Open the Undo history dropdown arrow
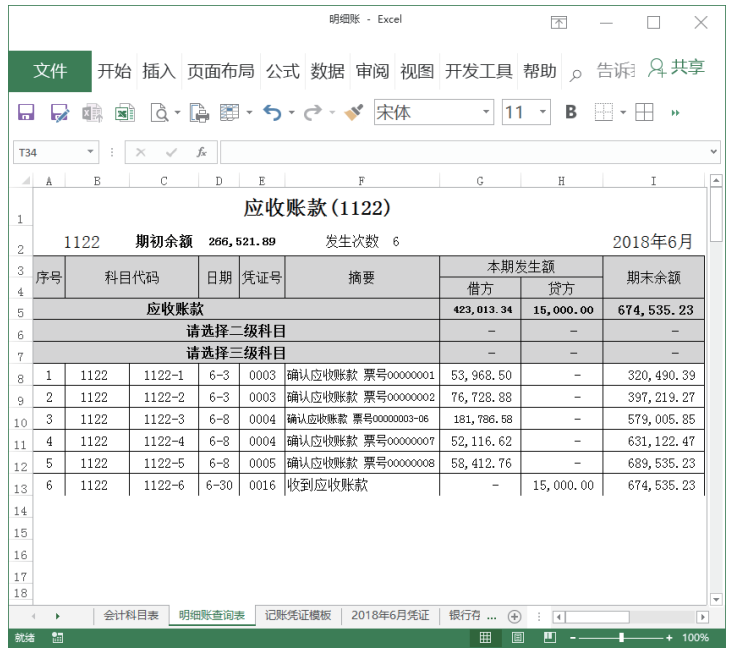The height and width of the screenshot is (654, 734). point(292,112)
